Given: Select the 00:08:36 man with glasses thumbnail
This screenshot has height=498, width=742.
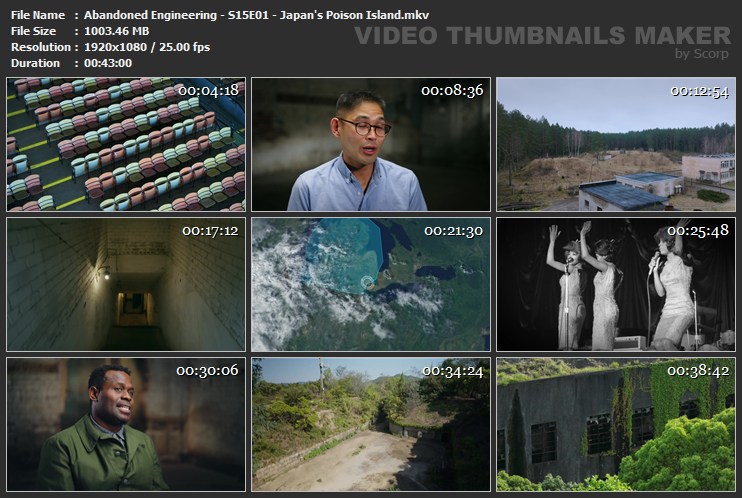Looking at the screenshot, I should click(x=371, y=144).
